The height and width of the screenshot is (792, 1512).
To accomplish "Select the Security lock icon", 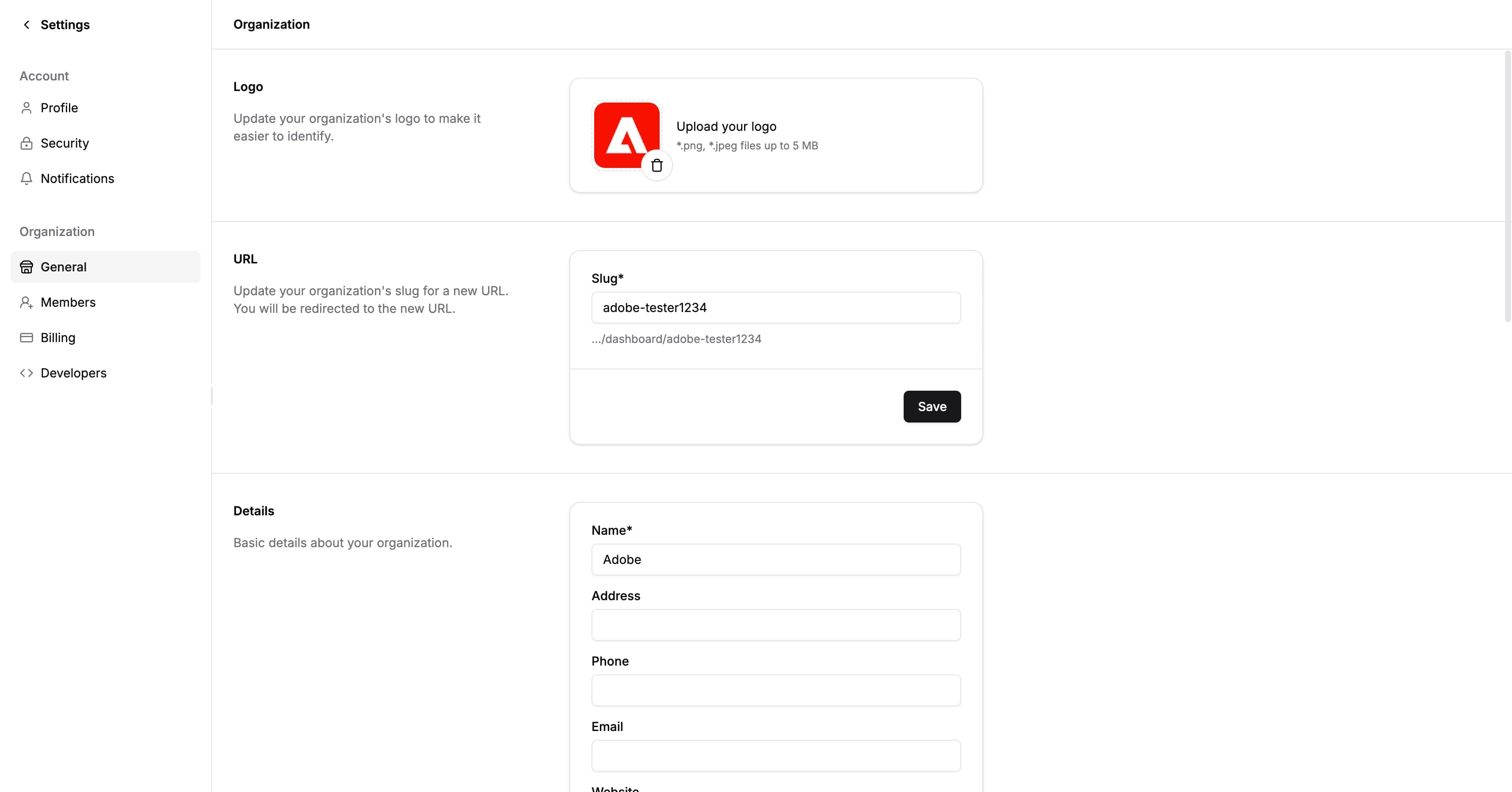I will (x=27, y=143).
